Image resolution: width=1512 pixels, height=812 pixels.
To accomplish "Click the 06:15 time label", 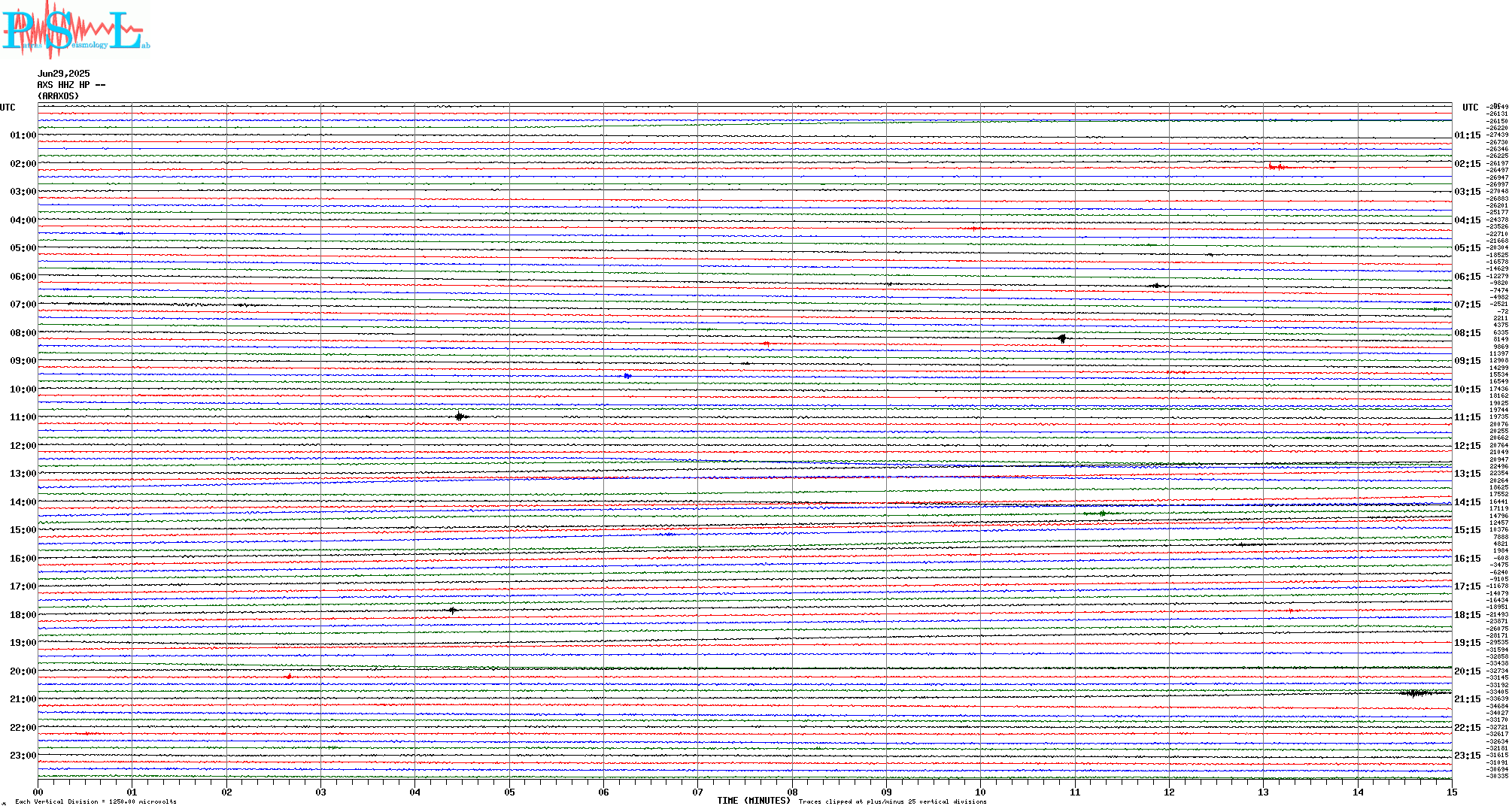I will coord(1468,277).
